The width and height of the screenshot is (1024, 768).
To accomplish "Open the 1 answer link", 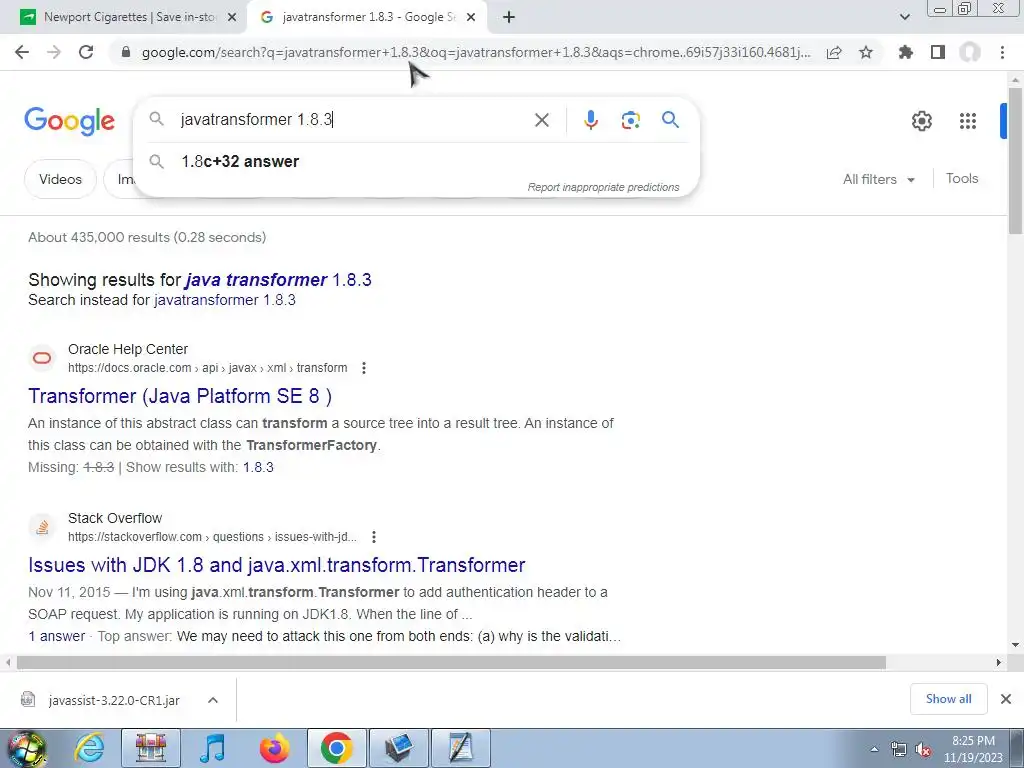I will tap(57, 636).
